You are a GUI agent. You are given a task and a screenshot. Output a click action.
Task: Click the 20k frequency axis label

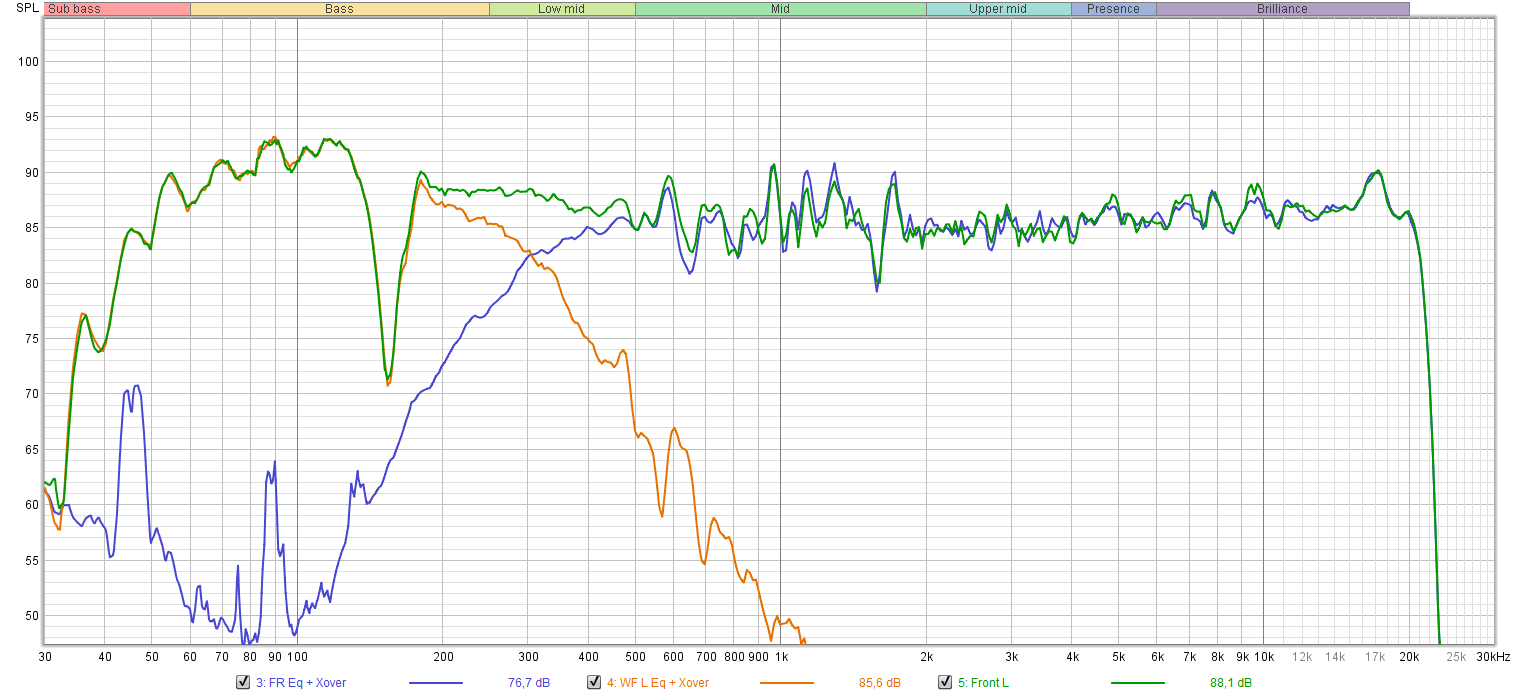pos(1409,657)
